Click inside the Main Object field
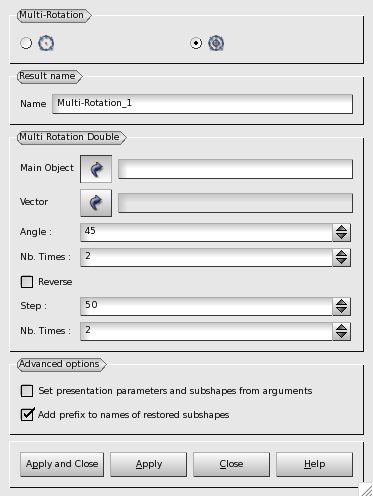The height and width of the screenshot is (496, 373). pos(235,169)
